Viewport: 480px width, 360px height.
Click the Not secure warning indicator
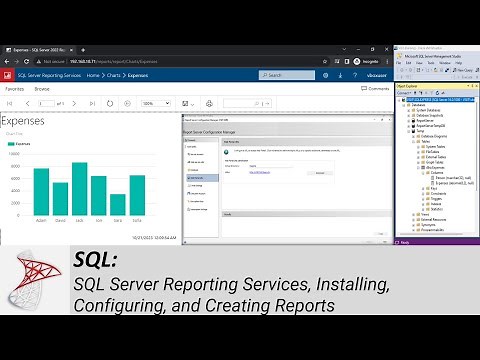[x=50, y=61]
